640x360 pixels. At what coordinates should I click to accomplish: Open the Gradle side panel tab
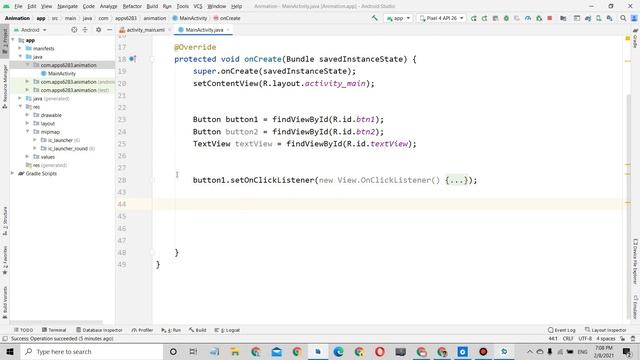point(635,39)
